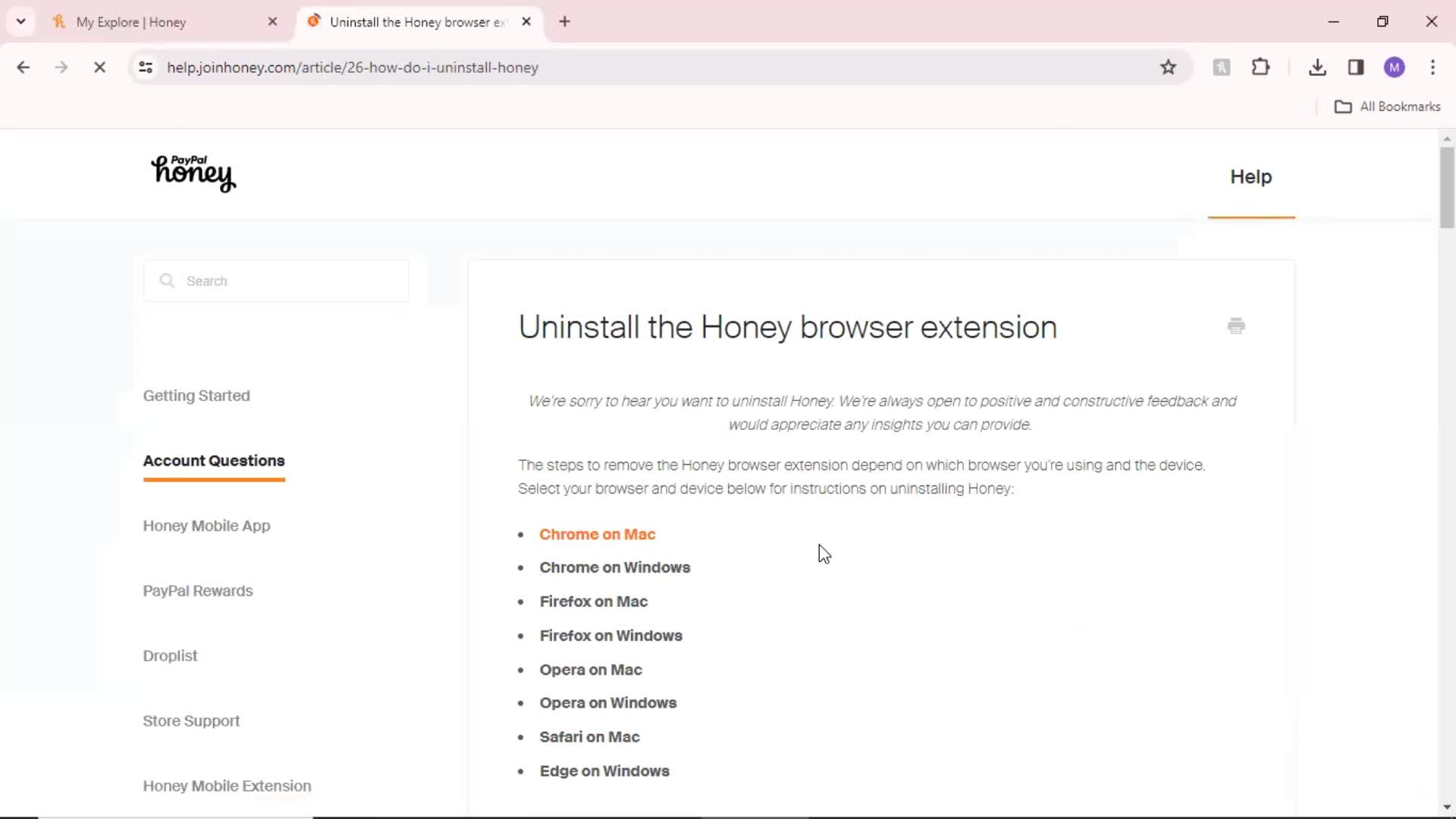Click the scrollbar down arrow
The width and height of the screenshot is (1456, 819).
tap(1447, 808)
